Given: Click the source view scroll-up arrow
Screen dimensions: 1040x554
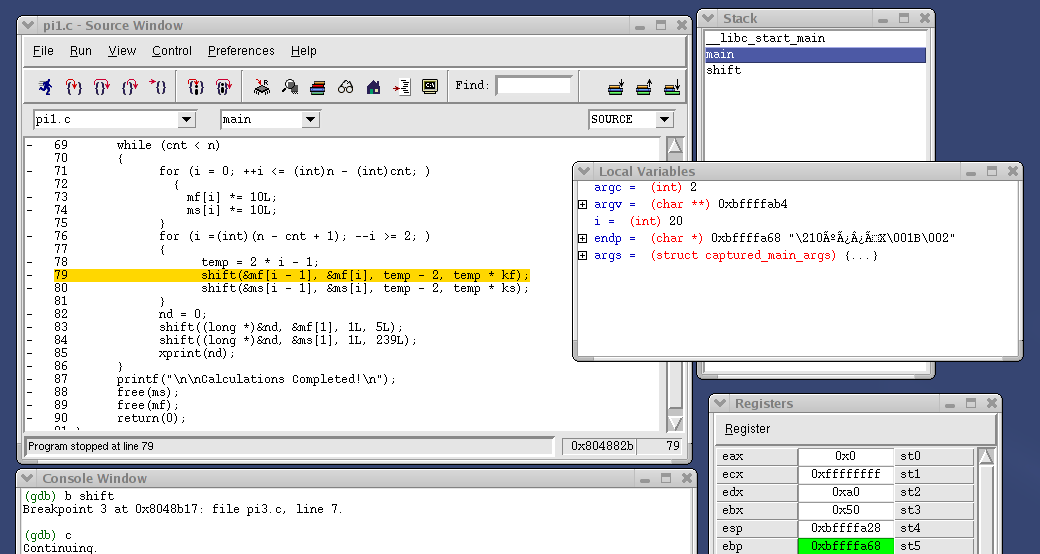Looking at the screenshot, I should pyautogui.click(x=675, y=146).
